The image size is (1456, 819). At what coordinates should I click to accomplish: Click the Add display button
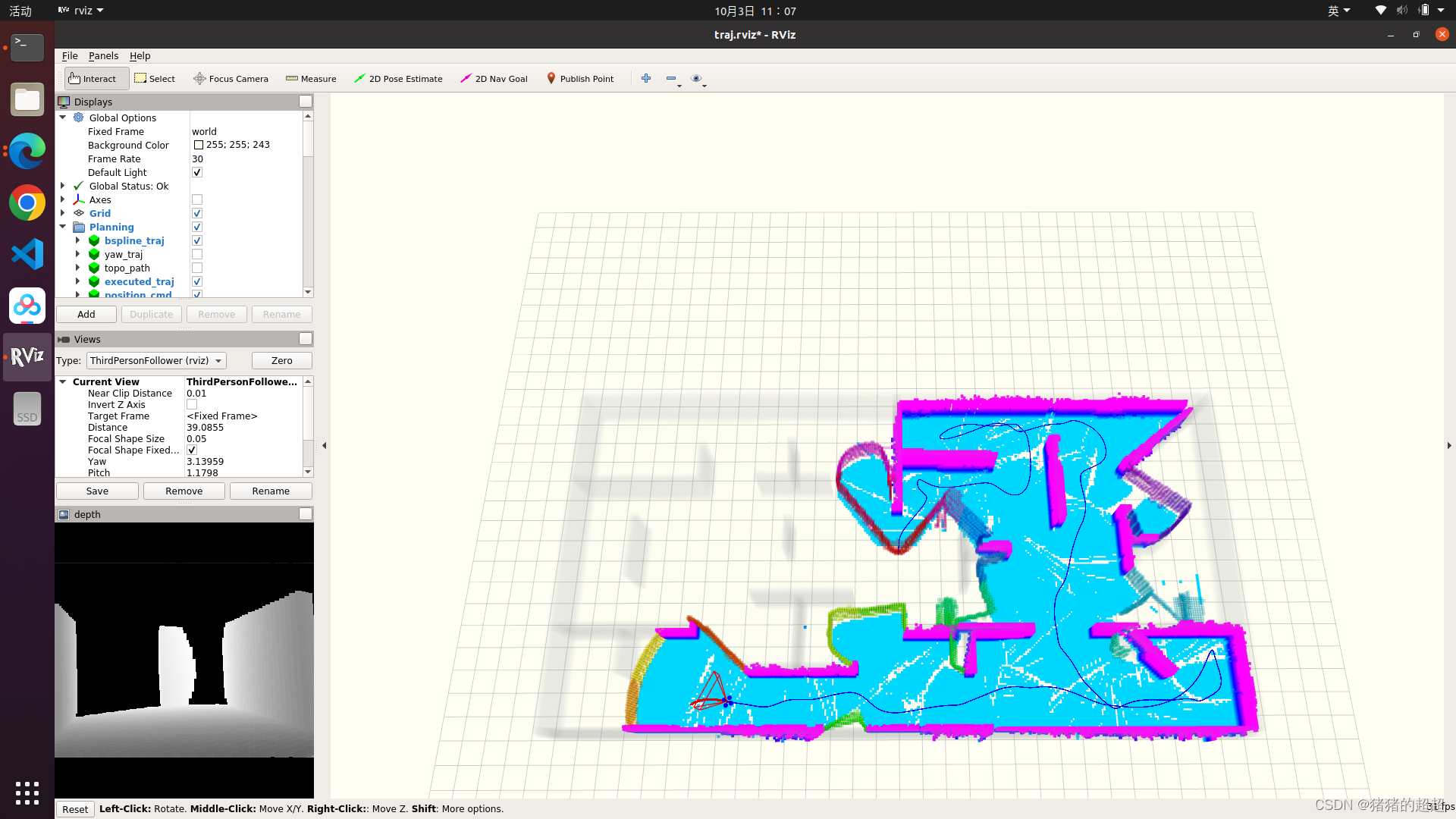(x=86, y=315)
